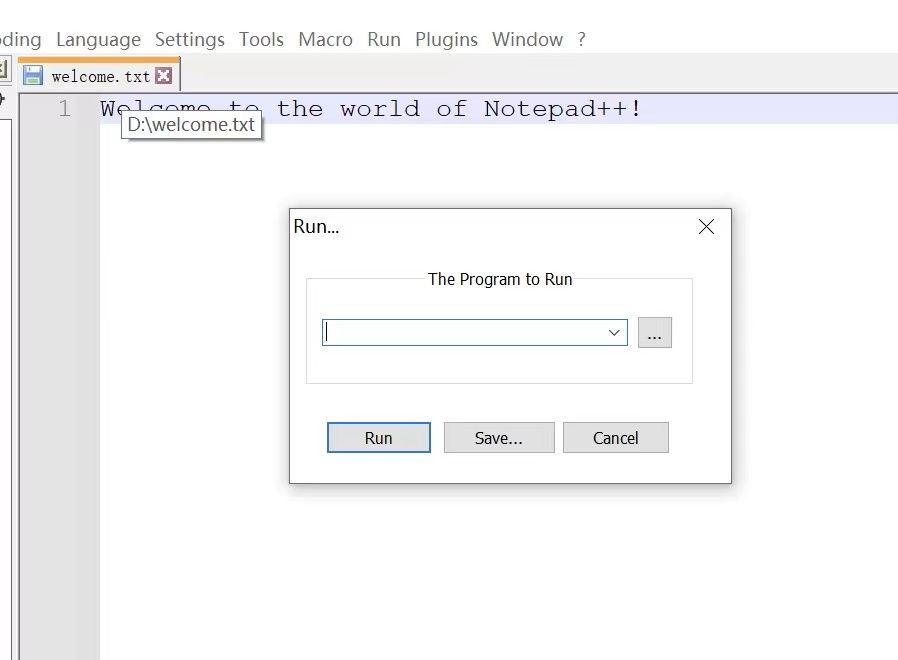Image resolution: width=898 pixels, height=660 pixels.
Task: Open the Language menu
Action: tap(99, 40)
